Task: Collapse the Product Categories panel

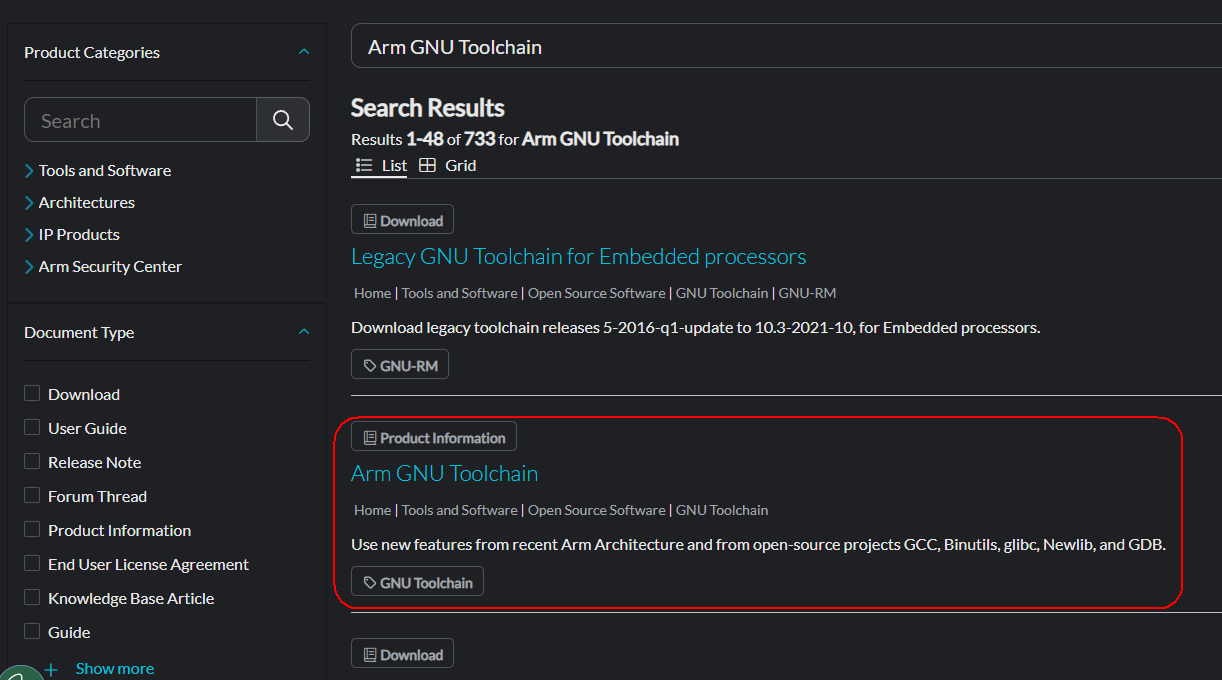Action: pos(304,52)
